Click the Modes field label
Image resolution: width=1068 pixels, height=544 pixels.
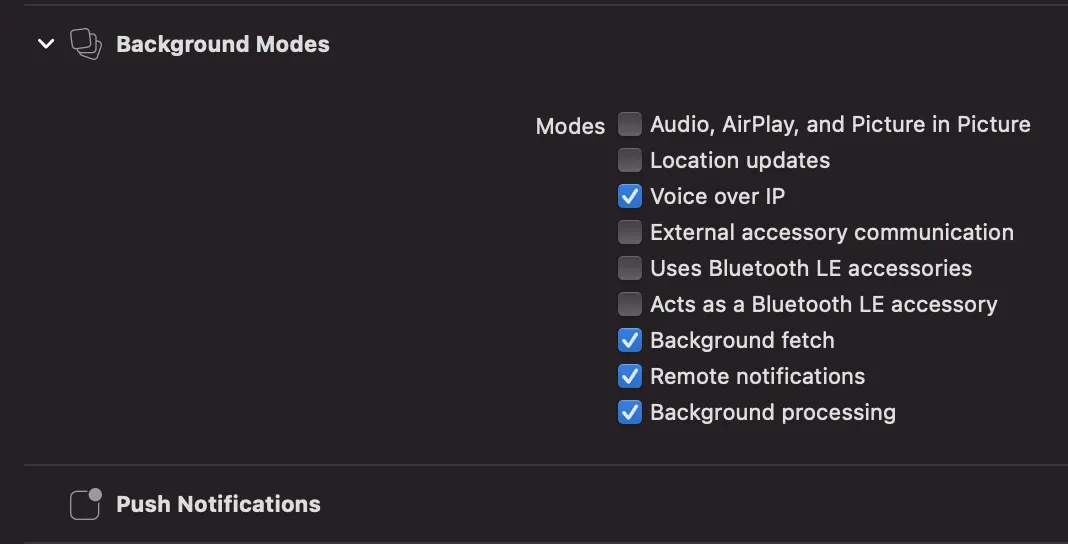coord(570,126)
